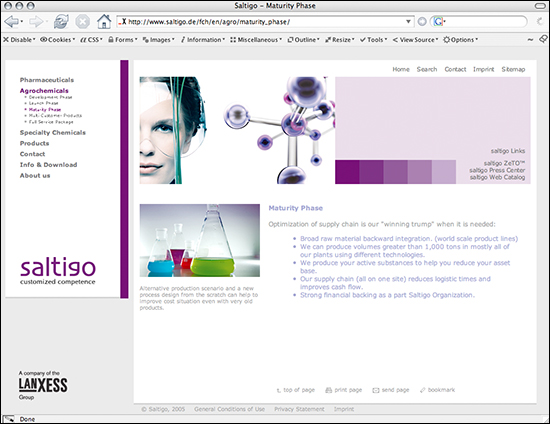This screenshot has height=424, width=550.
Task: Open the saltigo Web Catalog link
Action: [497, 177]
